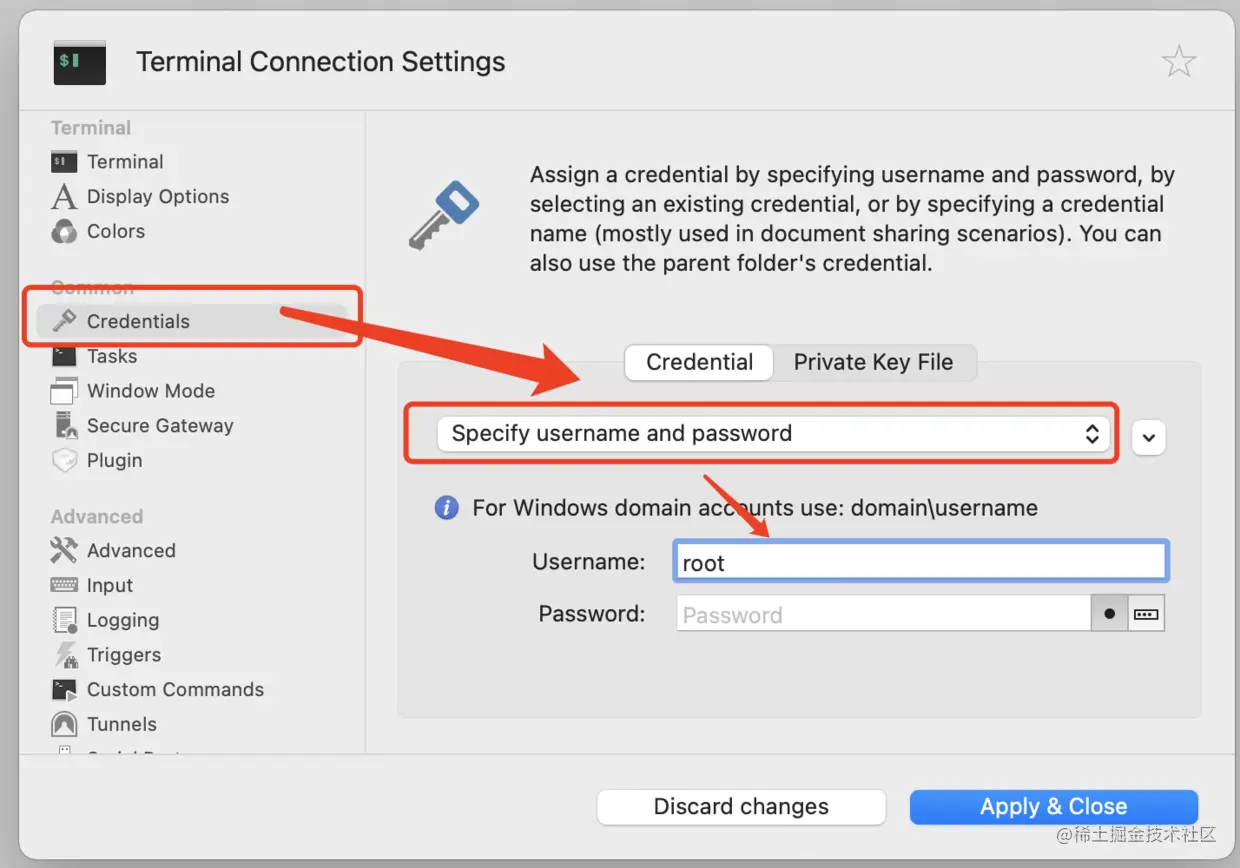The width and height of the screenshot is (1240, 868).
Task: Select Terminal in the sidebar
Action: point(125,162)
